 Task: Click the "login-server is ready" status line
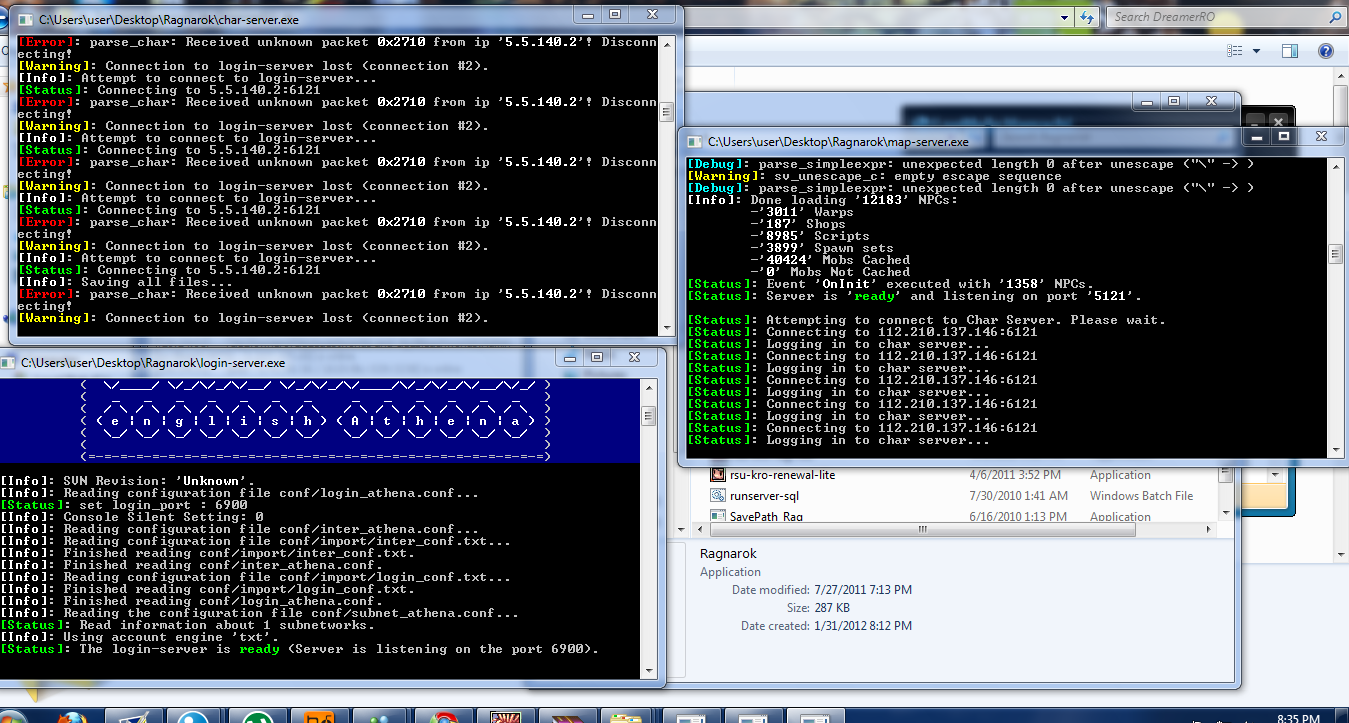click(300, 649)
